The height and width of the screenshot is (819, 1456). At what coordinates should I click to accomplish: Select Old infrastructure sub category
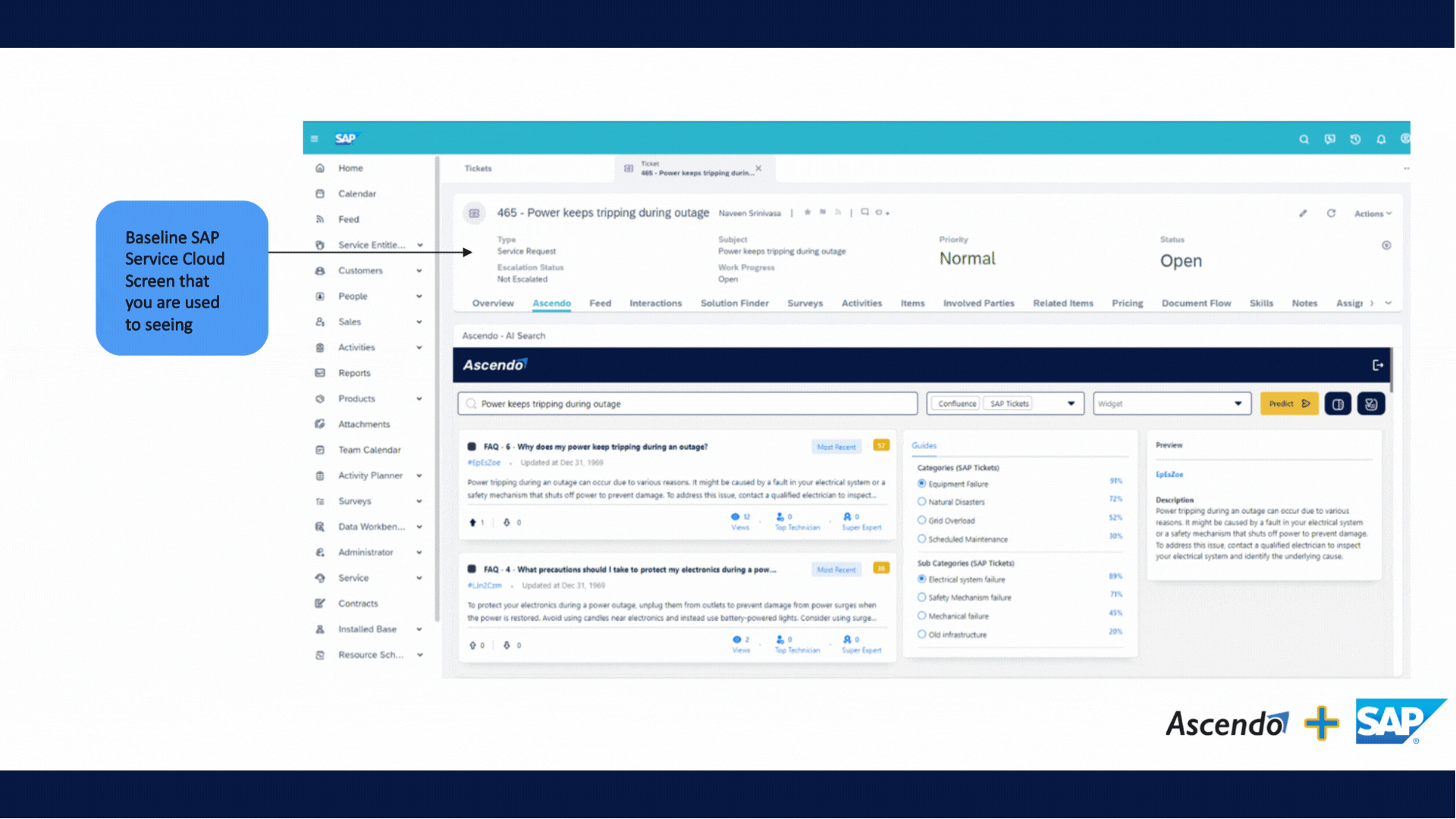(x=921, y=635)
